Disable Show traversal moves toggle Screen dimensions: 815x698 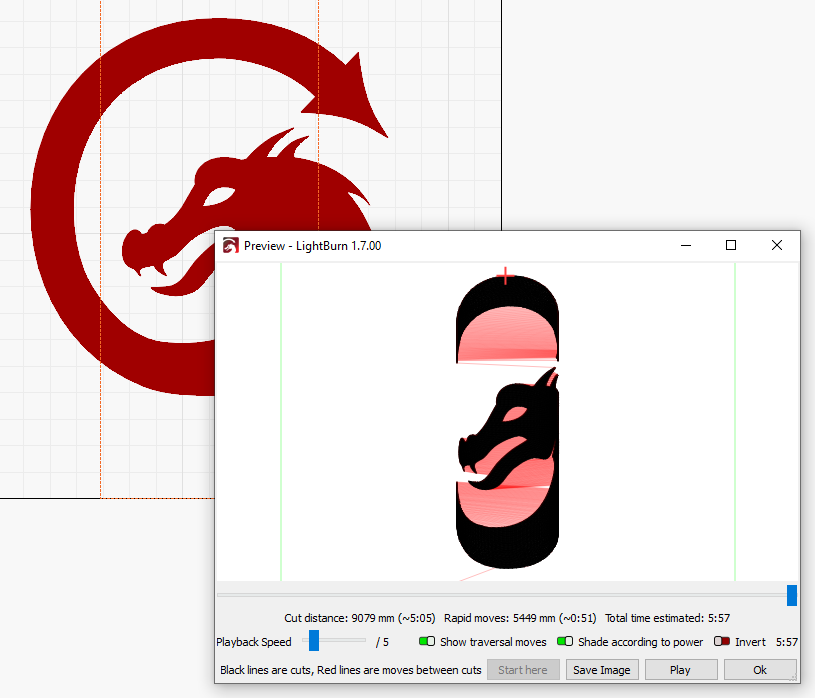[x=427, y=642]
